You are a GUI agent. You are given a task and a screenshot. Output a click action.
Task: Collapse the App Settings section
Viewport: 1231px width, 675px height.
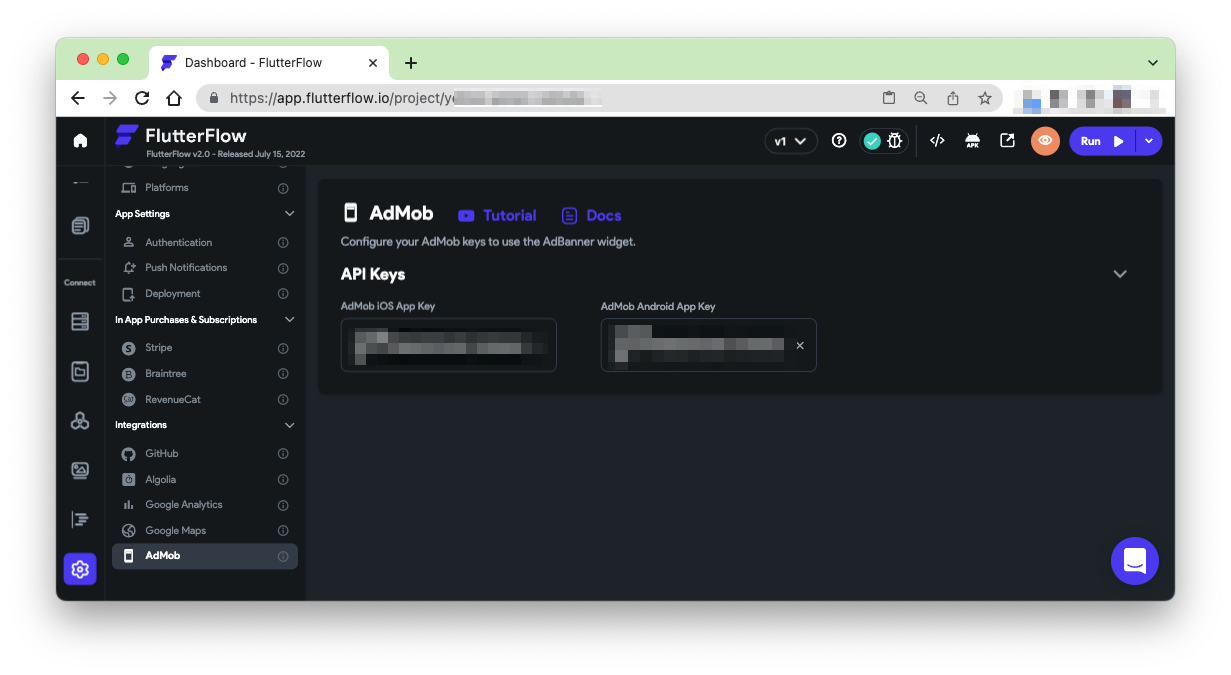pos(290,214)
